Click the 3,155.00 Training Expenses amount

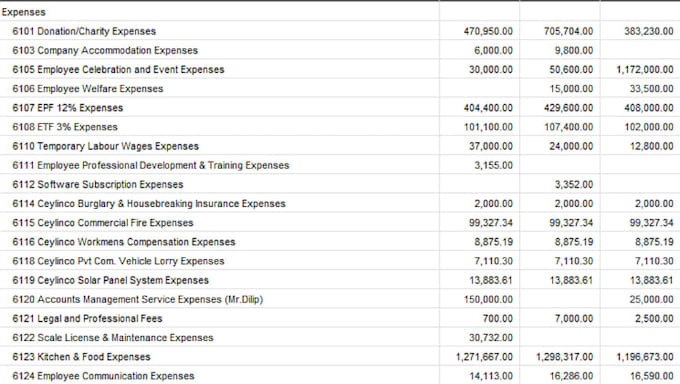(x=493, y=165)
